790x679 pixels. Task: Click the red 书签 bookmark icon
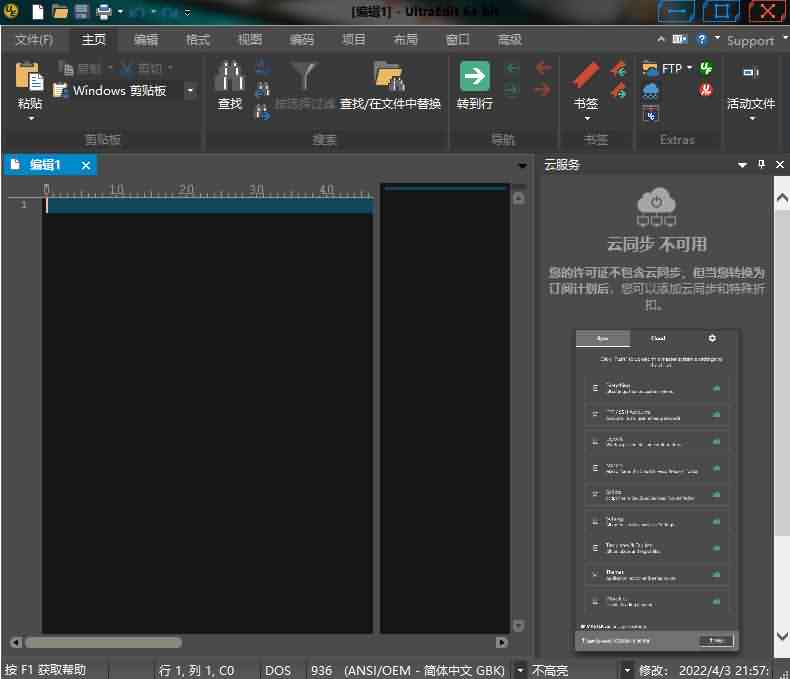pyautogui.click(x=585, y=77)
